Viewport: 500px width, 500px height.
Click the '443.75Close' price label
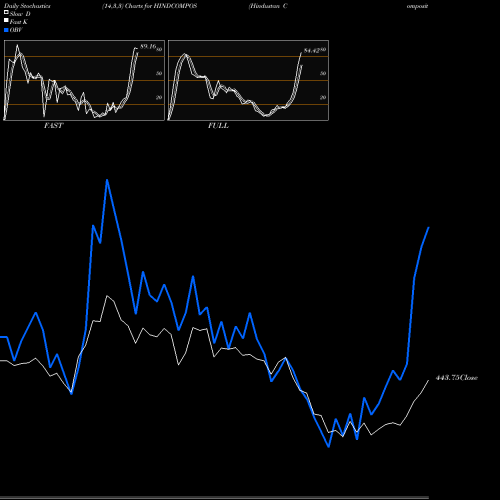click(457, 378)
